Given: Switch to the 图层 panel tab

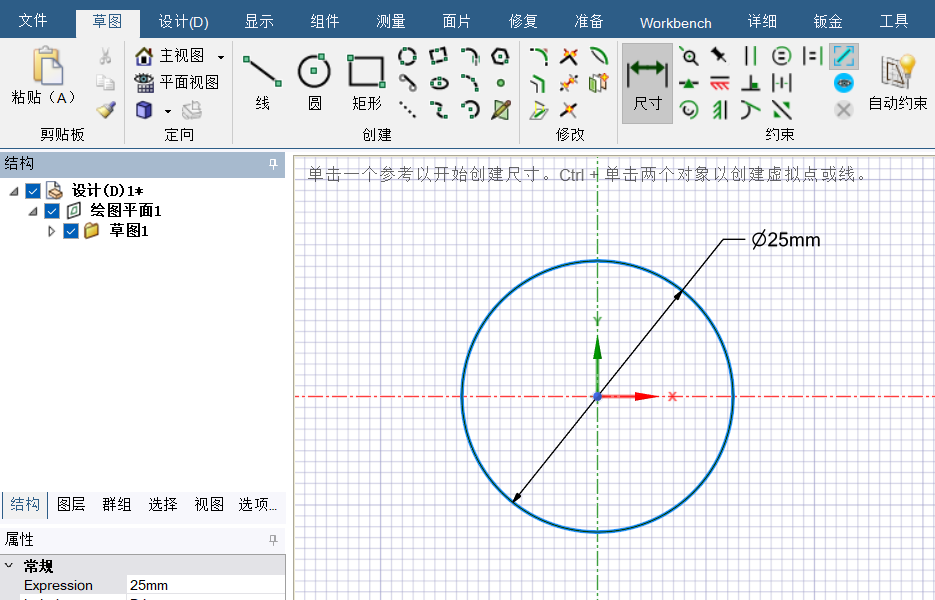Looking at the screenshot, I should [71, 504].
